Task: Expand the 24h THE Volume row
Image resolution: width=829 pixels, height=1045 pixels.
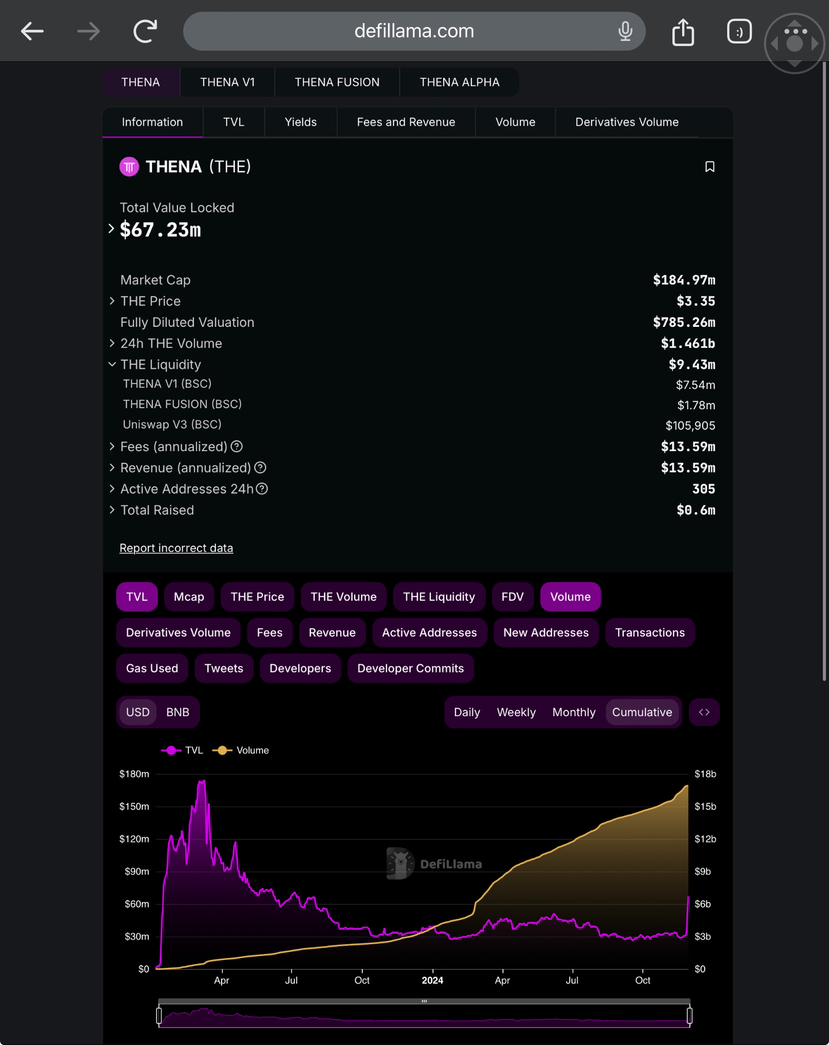Action: coord(112,343)
